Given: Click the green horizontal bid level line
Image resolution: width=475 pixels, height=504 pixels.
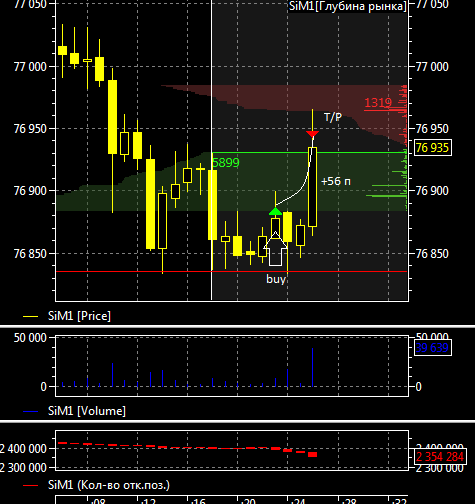Looking at the screenshot, I should point(309,153).
